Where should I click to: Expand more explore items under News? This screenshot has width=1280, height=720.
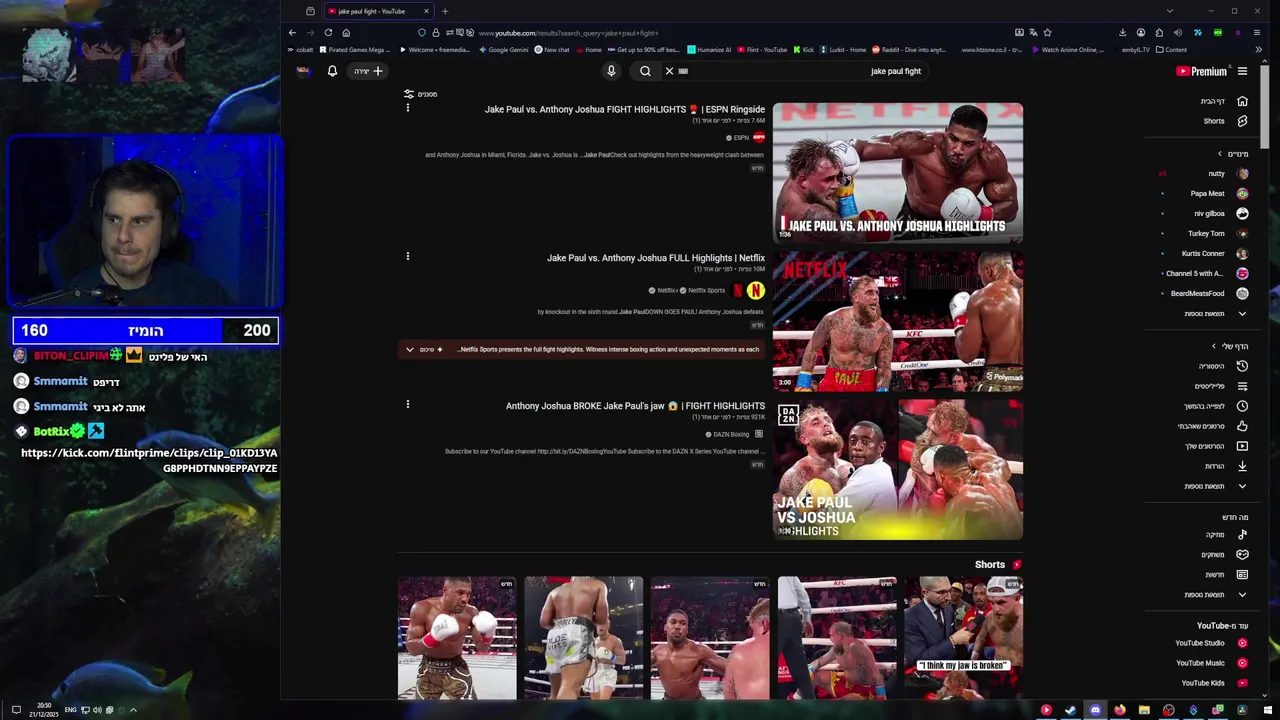(x=1215, y=595)
